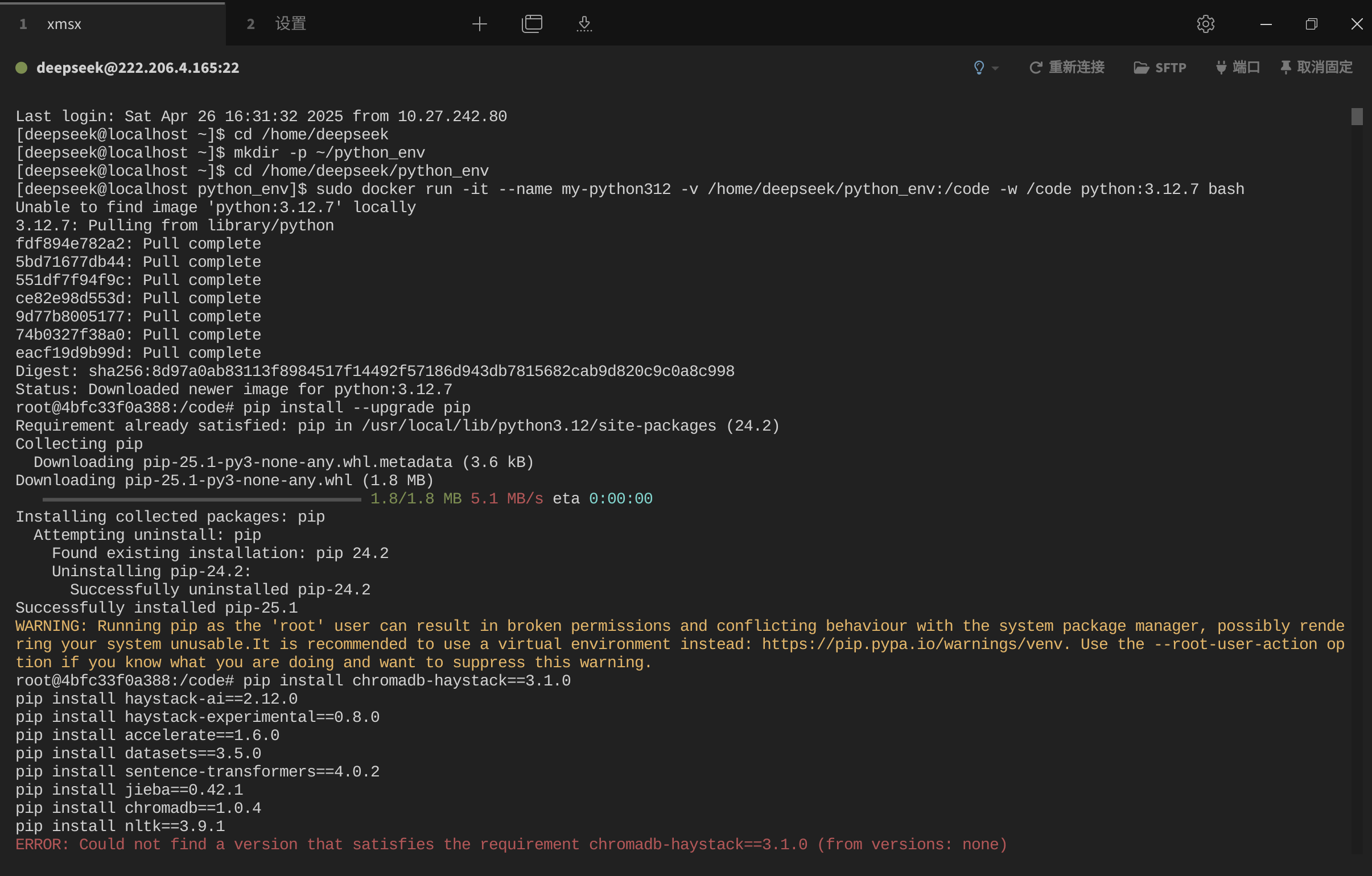
Task: Switch to the xmsx session tab
Action: click(x=64, y=24)
